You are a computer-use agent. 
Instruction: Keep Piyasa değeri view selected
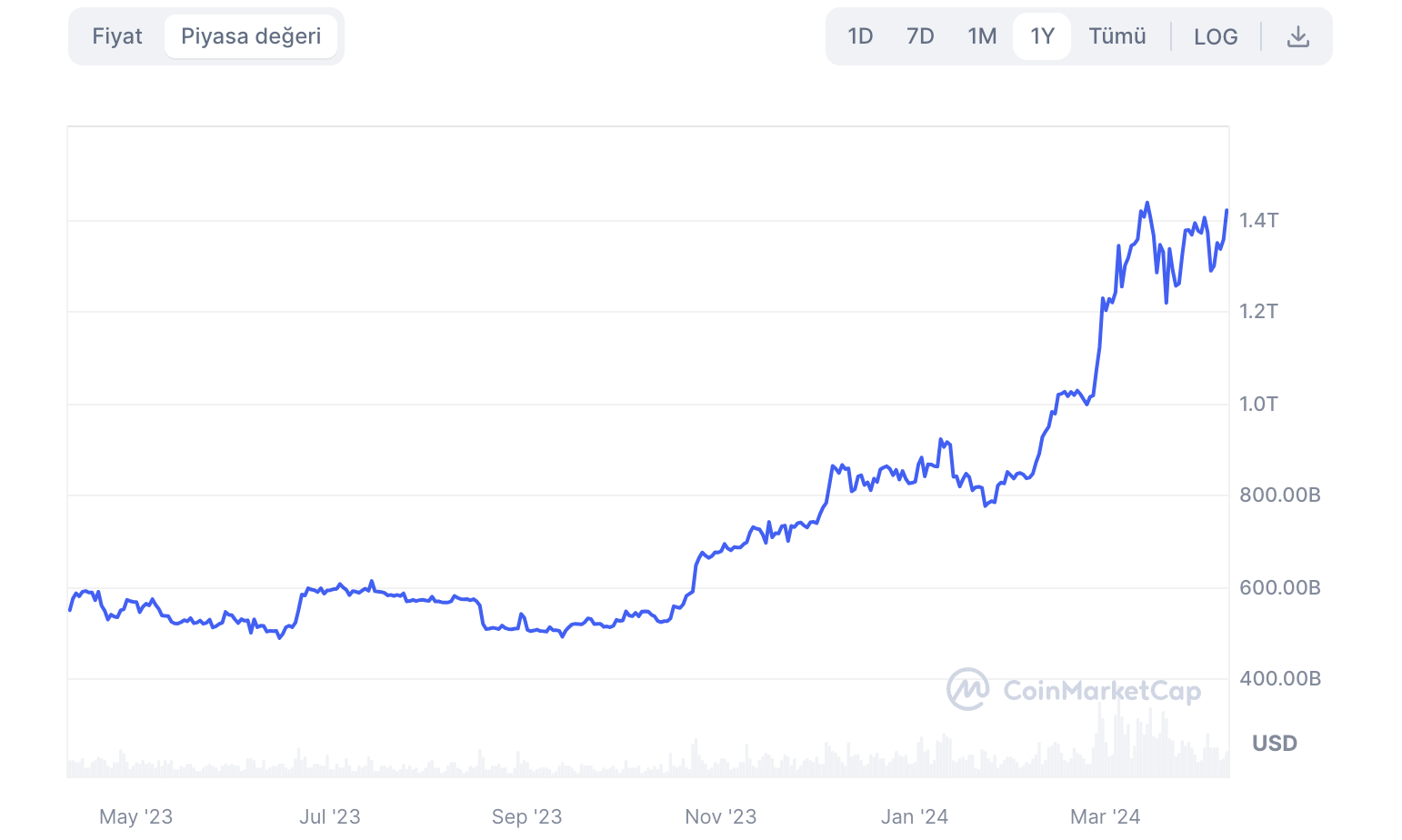click(251, 35)
